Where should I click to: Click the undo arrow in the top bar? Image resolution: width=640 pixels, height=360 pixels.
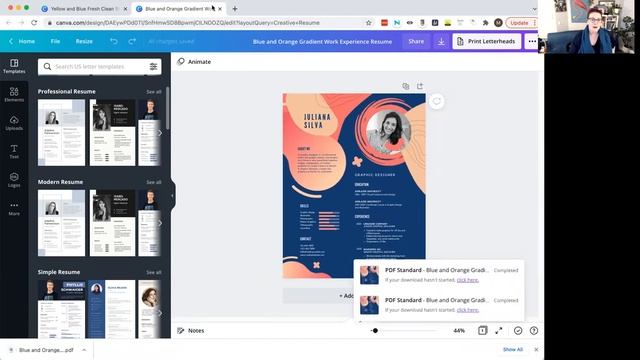tap(114, 41)
